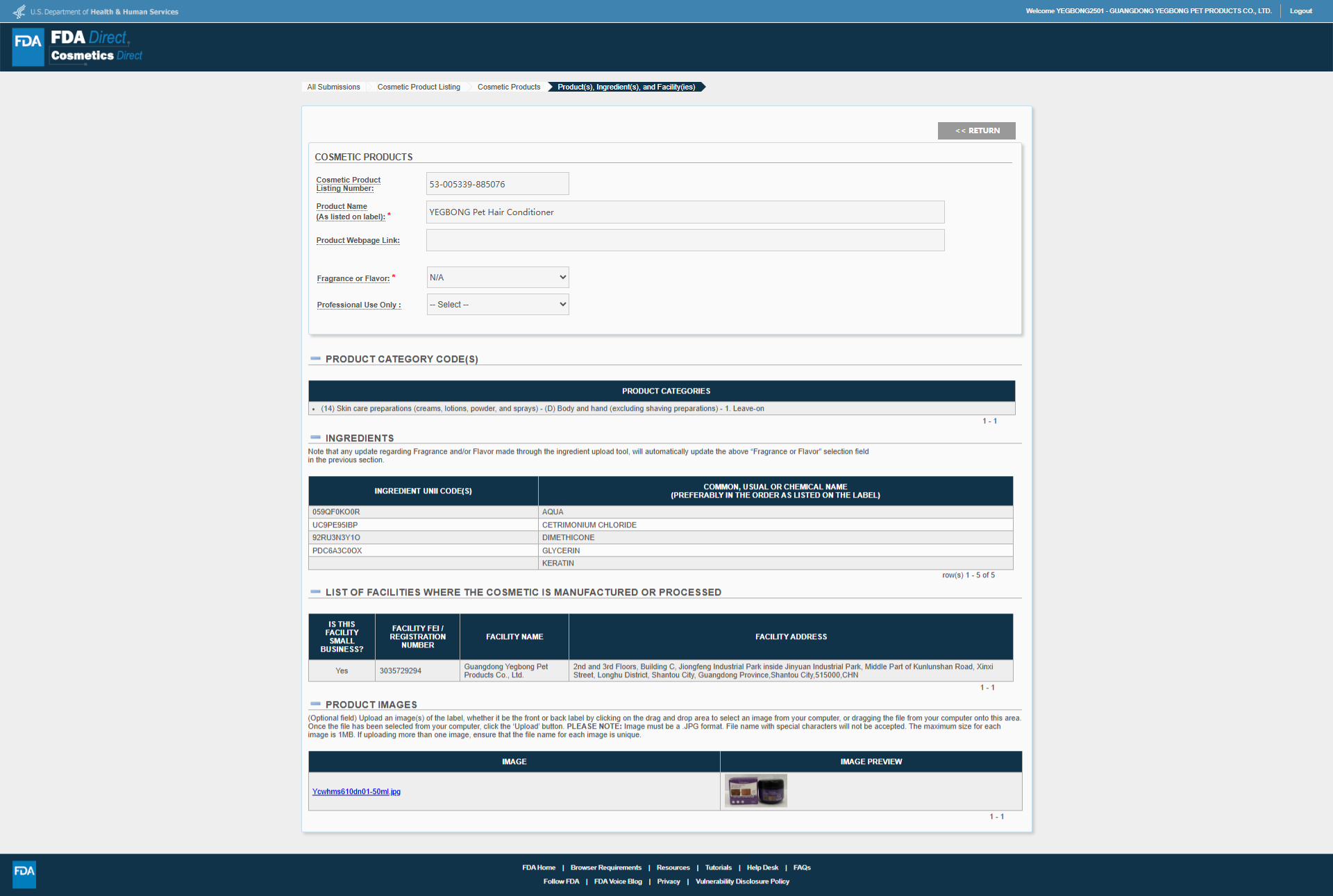Click the product image preview thumbnail
1333x896 pixels.
pyautogui.click(x=756, y=791)
